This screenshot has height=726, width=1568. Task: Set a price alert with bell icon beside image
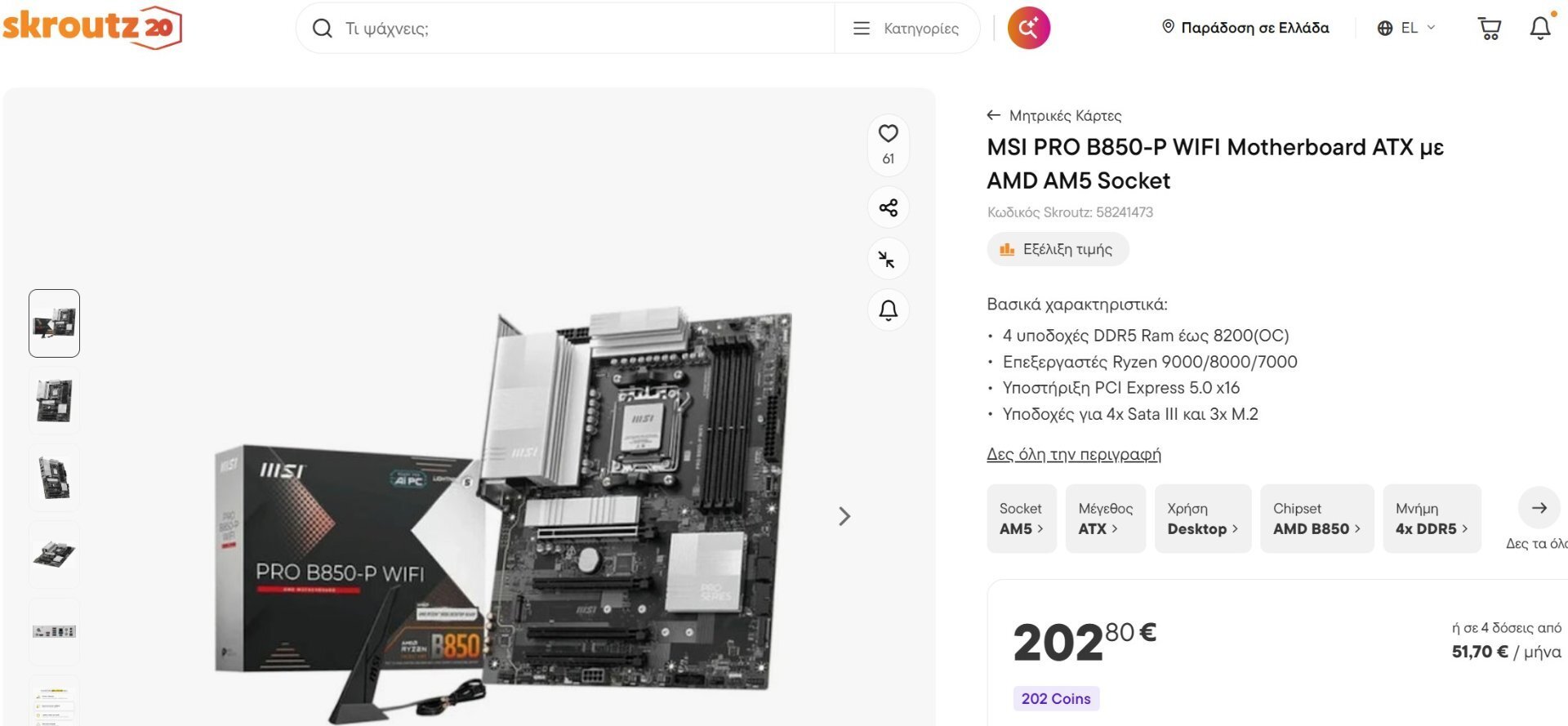coord(888,310)
